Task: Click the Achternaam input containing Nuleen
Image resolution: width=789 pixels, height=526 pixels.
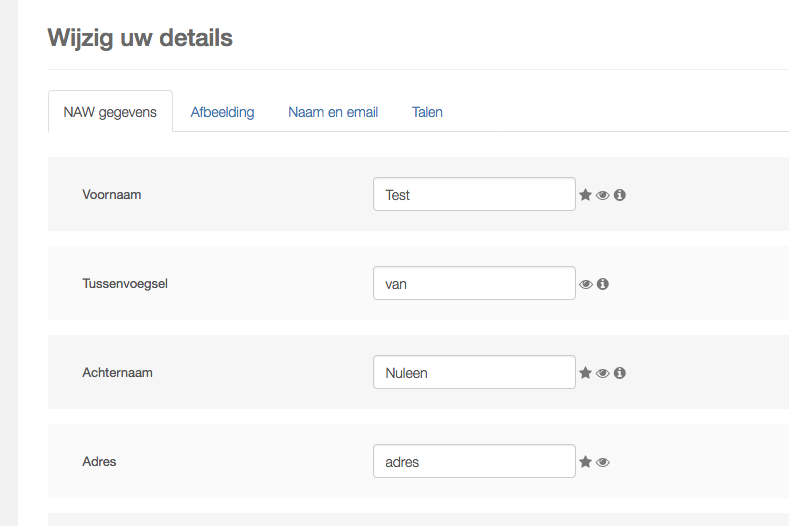Action: pos(474,373)
